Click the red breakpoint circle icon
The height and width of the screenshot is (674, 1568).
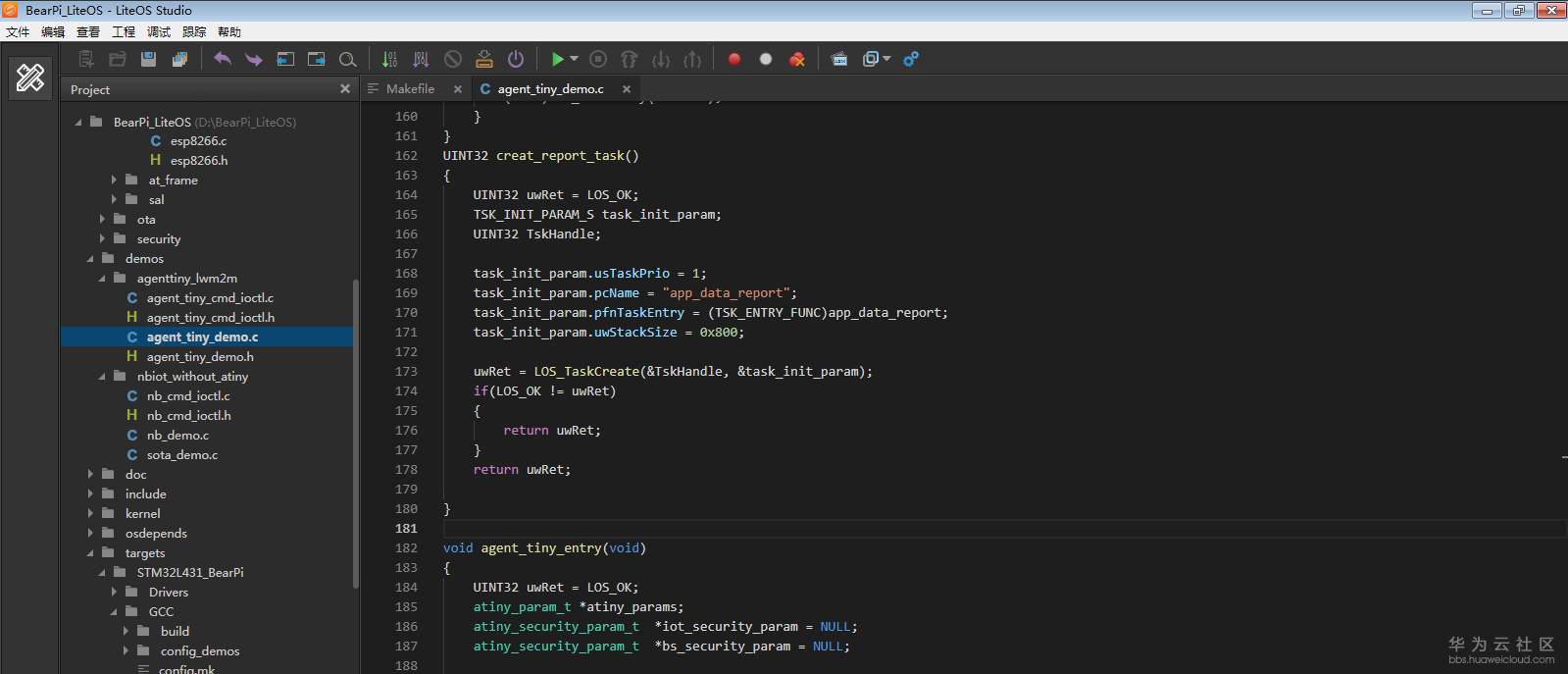click(734, 59)
